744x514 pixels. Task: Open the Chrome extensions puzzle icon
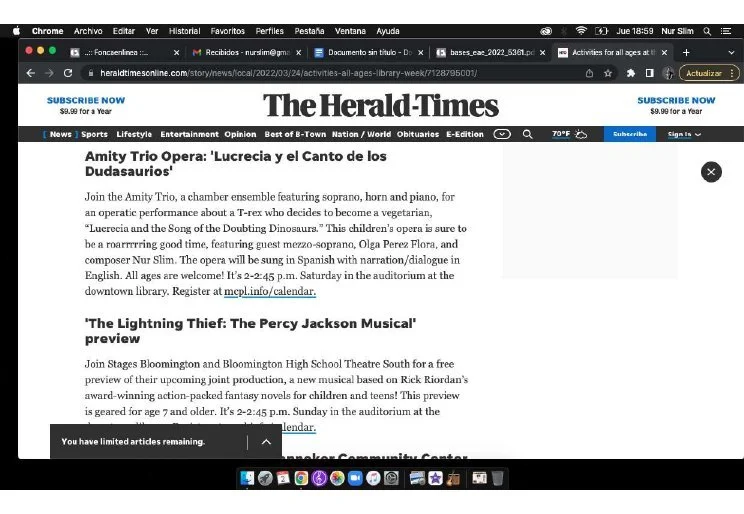631,73
